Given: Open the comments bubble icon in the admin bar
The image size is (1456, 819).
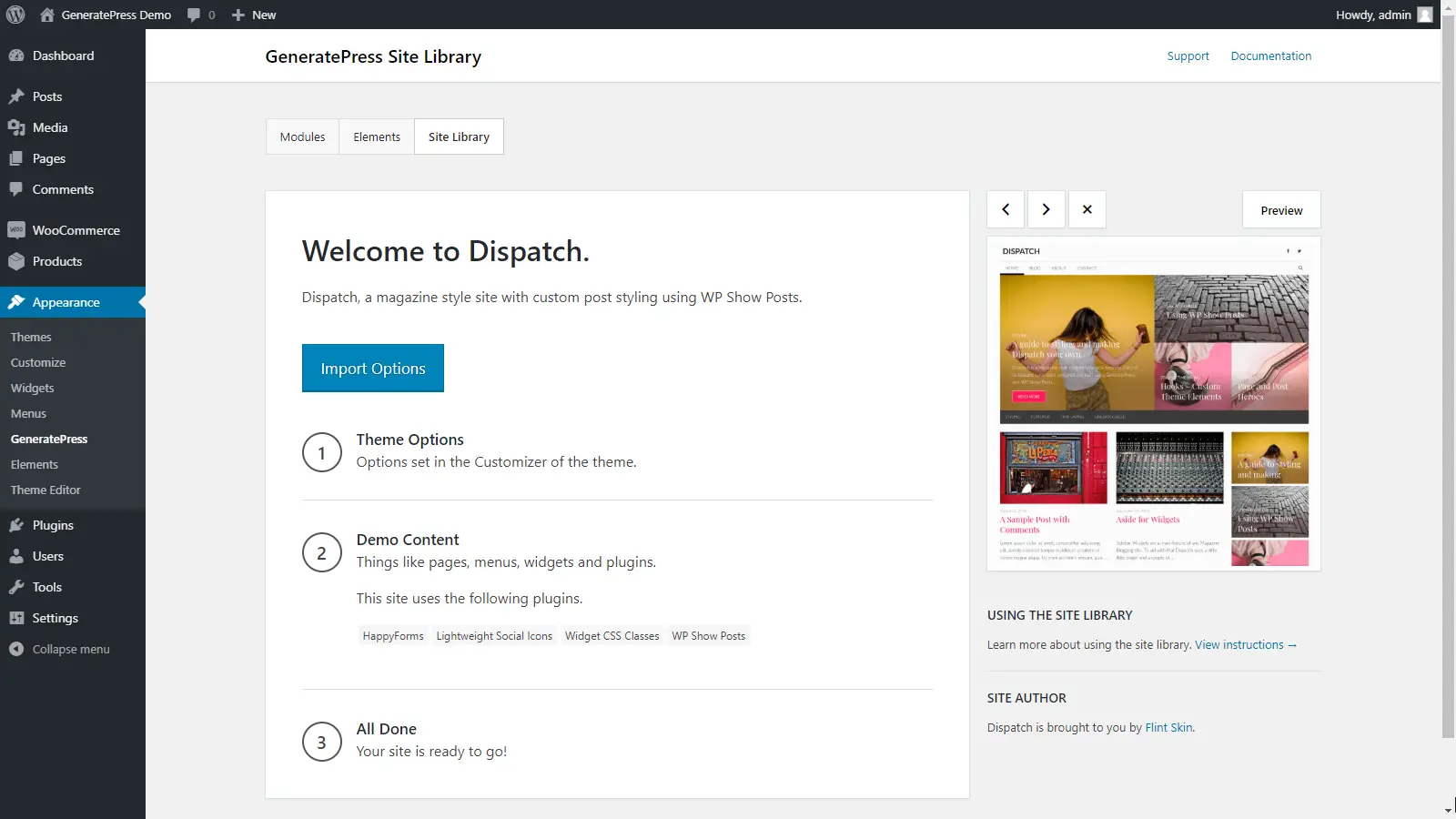Looking at the screenshot, I should [194, 15].
